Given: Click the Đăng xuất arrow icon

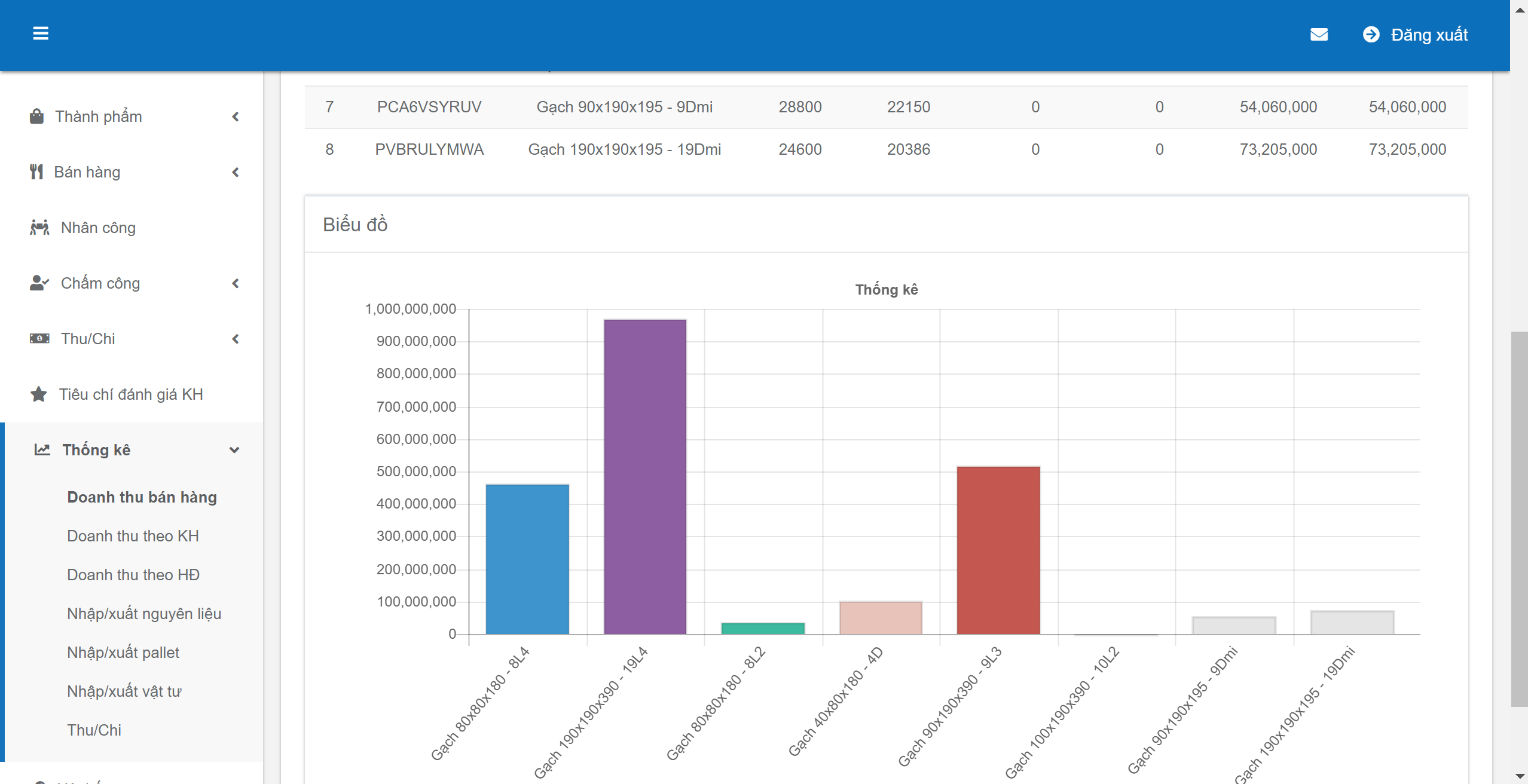Looking at the screenshot, I should (x=1371, y=35).
